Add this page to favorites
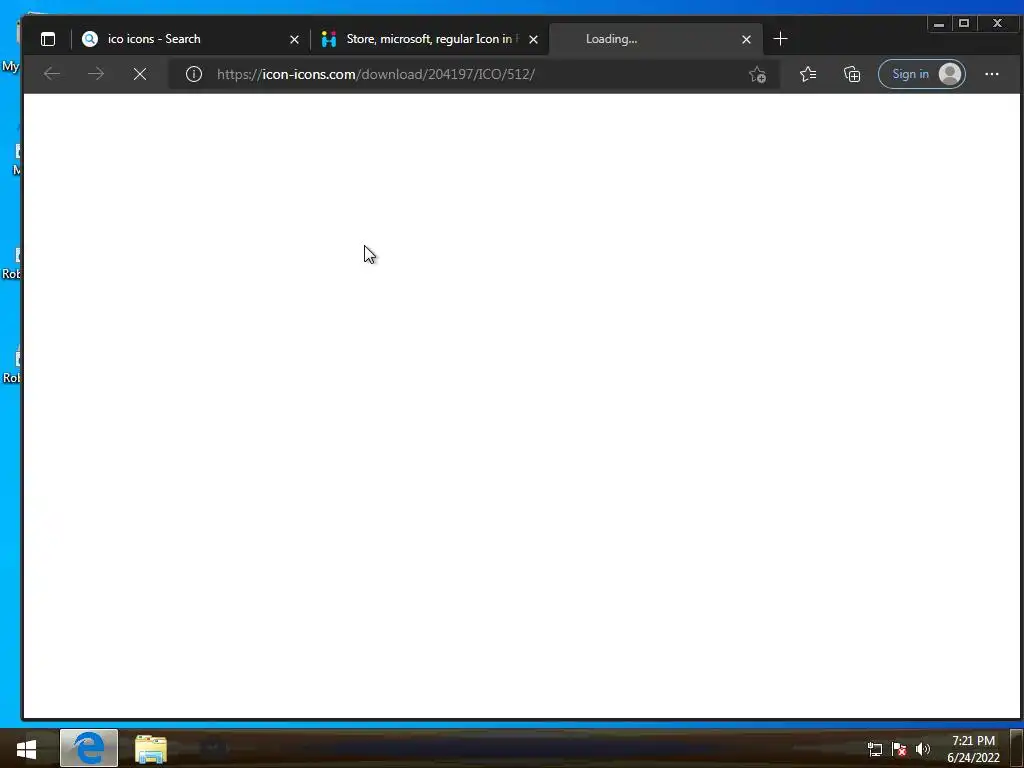This screenshot has width=1024, height=768. tap(758, 74)
